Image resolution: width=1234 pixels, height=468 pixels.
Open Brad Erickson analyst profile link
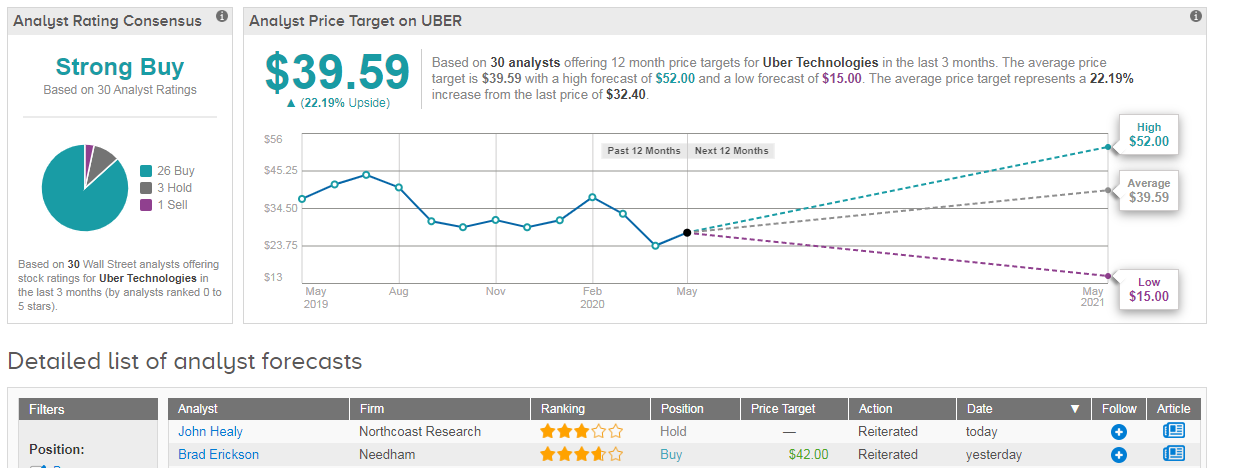point(218,455)
